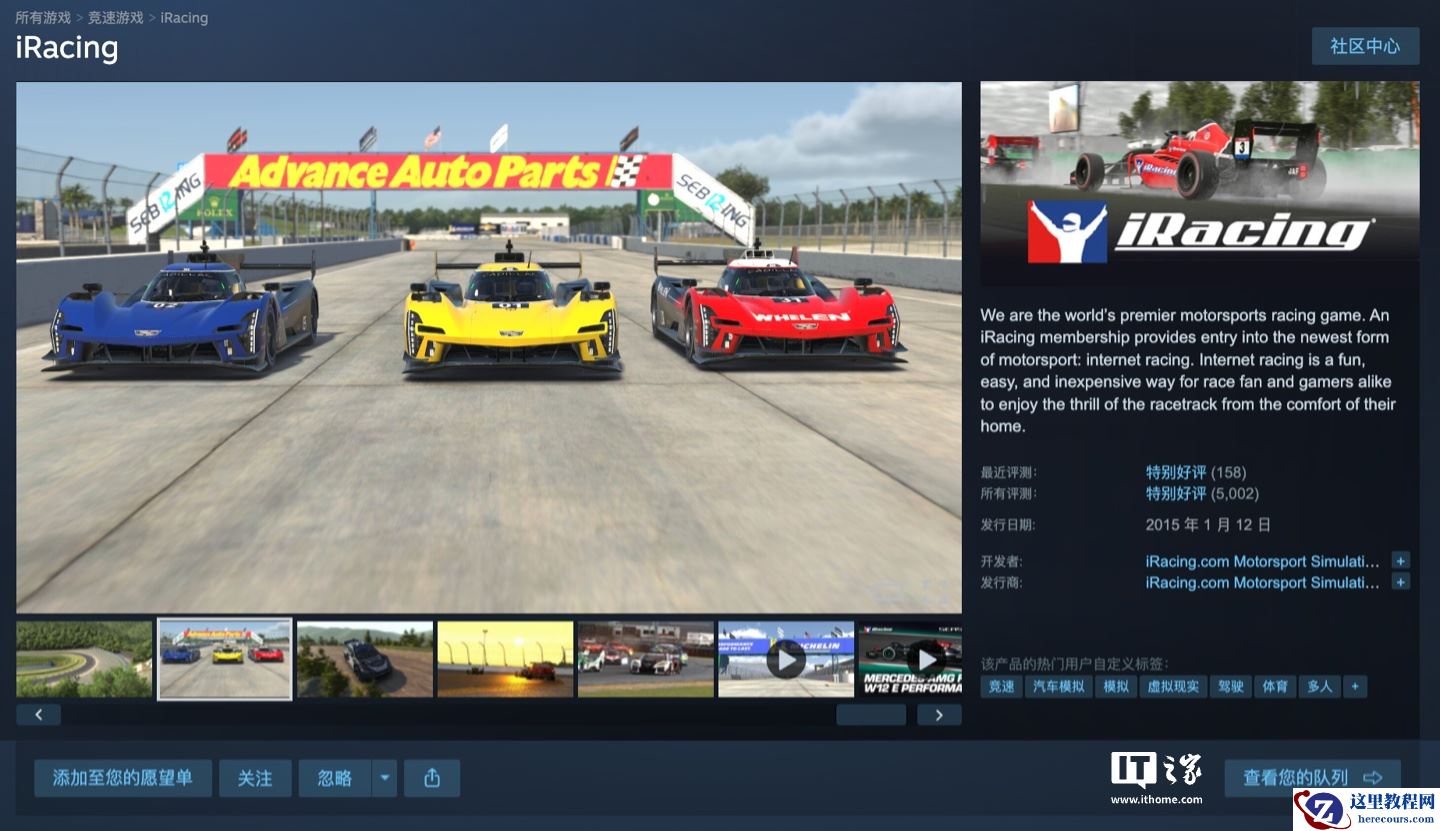Click the 忽略 ignore button
The image size is (1440, 831).
335,778
